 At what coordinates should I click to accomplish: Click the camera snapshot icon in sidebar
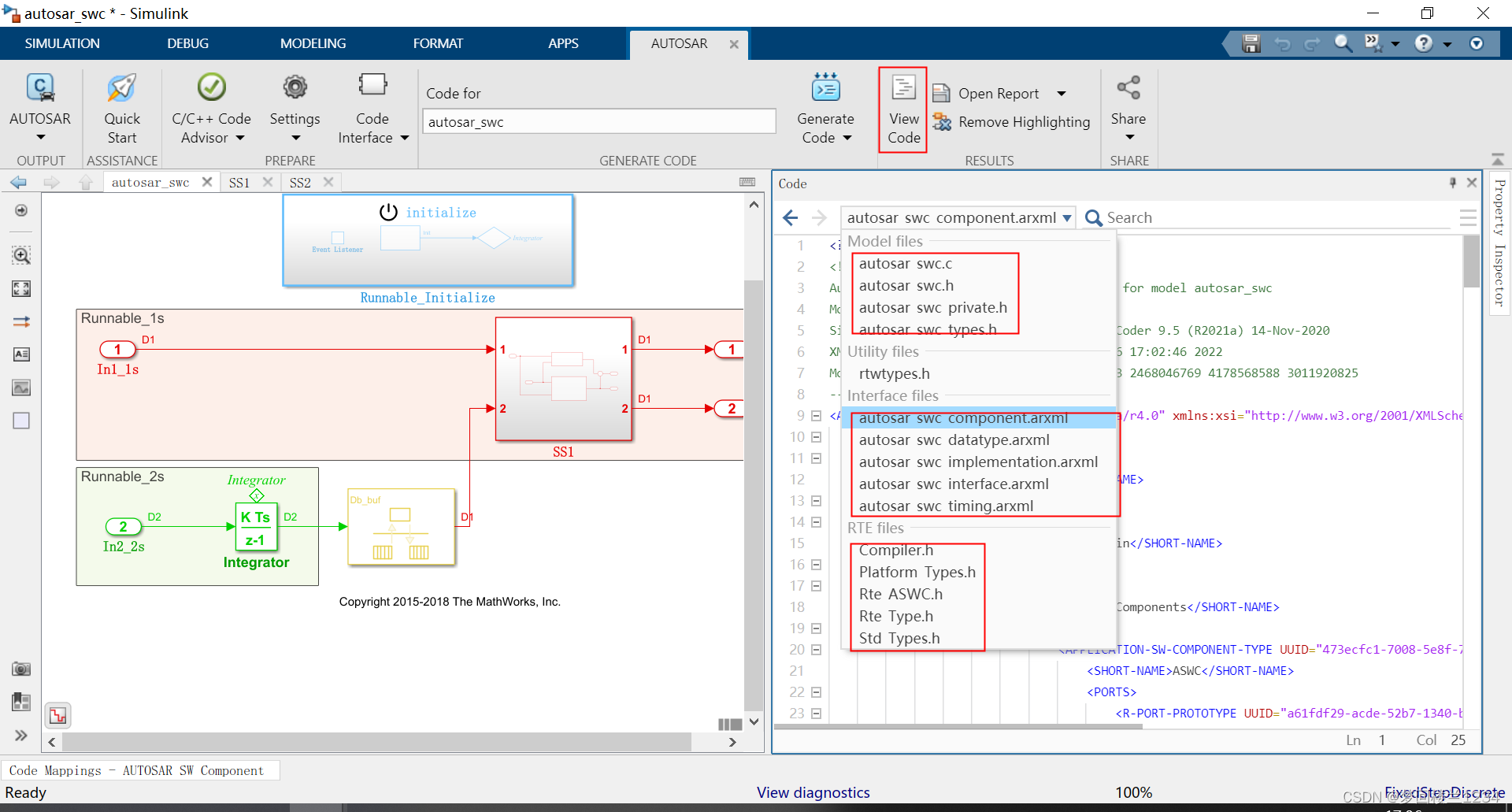(x=21, y=669)
